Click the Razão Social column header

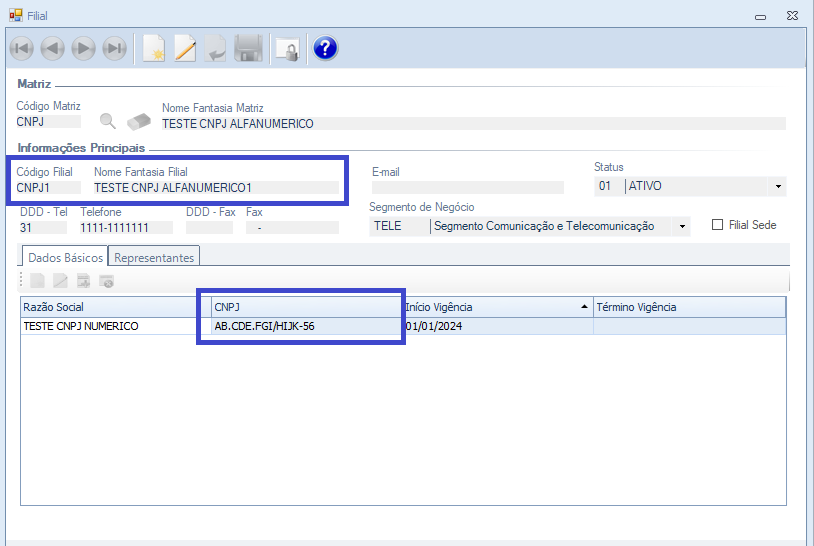(110, 307)
